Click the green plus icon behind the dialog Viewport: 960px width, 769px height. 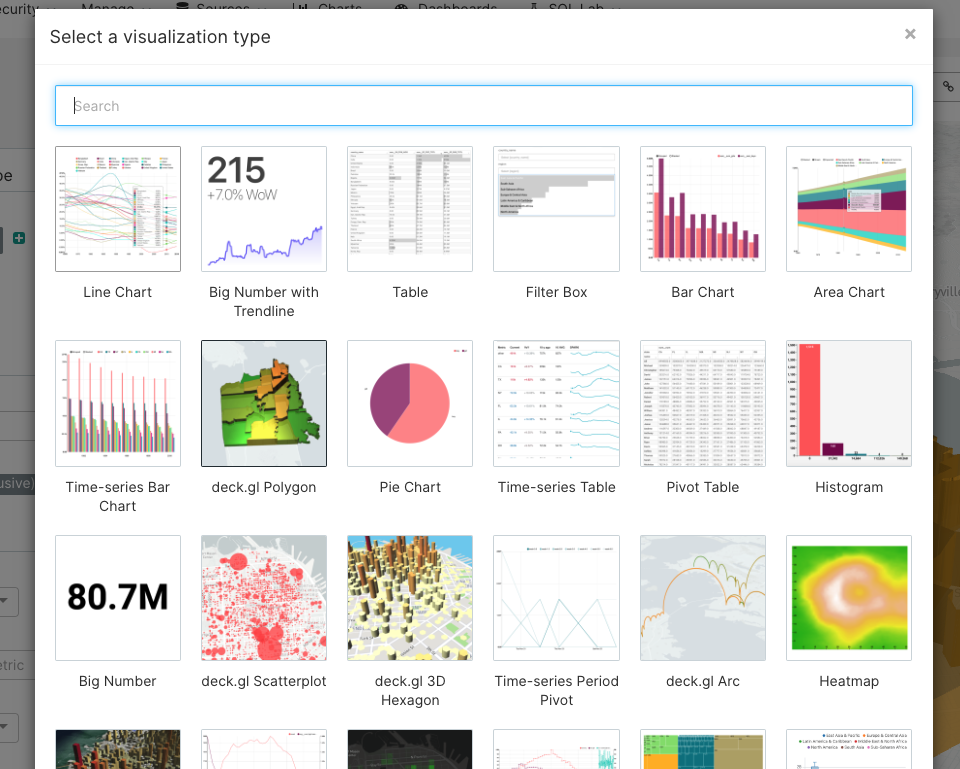(19, 238)
